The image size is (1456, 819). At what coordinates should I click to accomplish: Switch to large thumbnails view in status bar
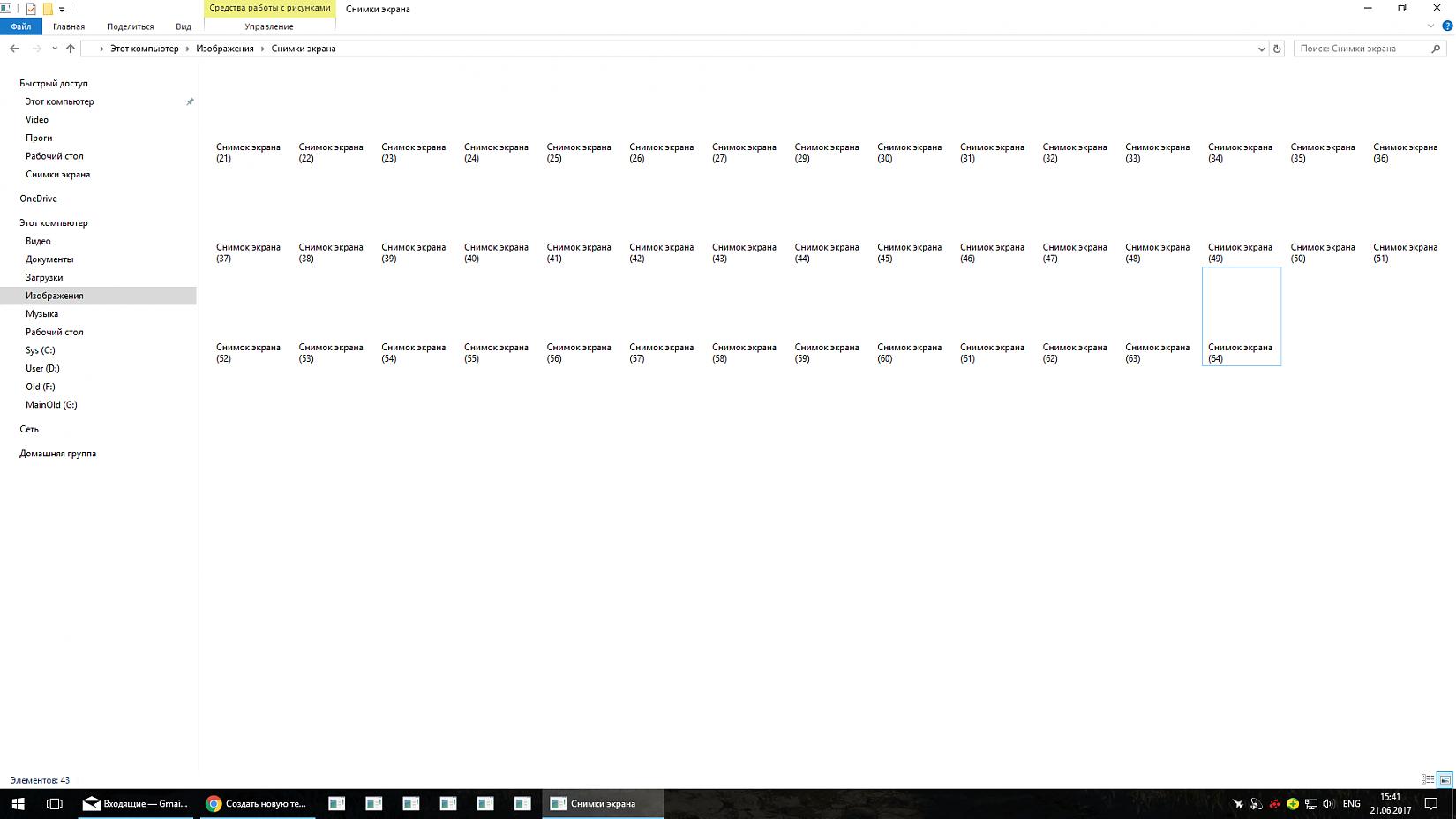point(1445,780)
